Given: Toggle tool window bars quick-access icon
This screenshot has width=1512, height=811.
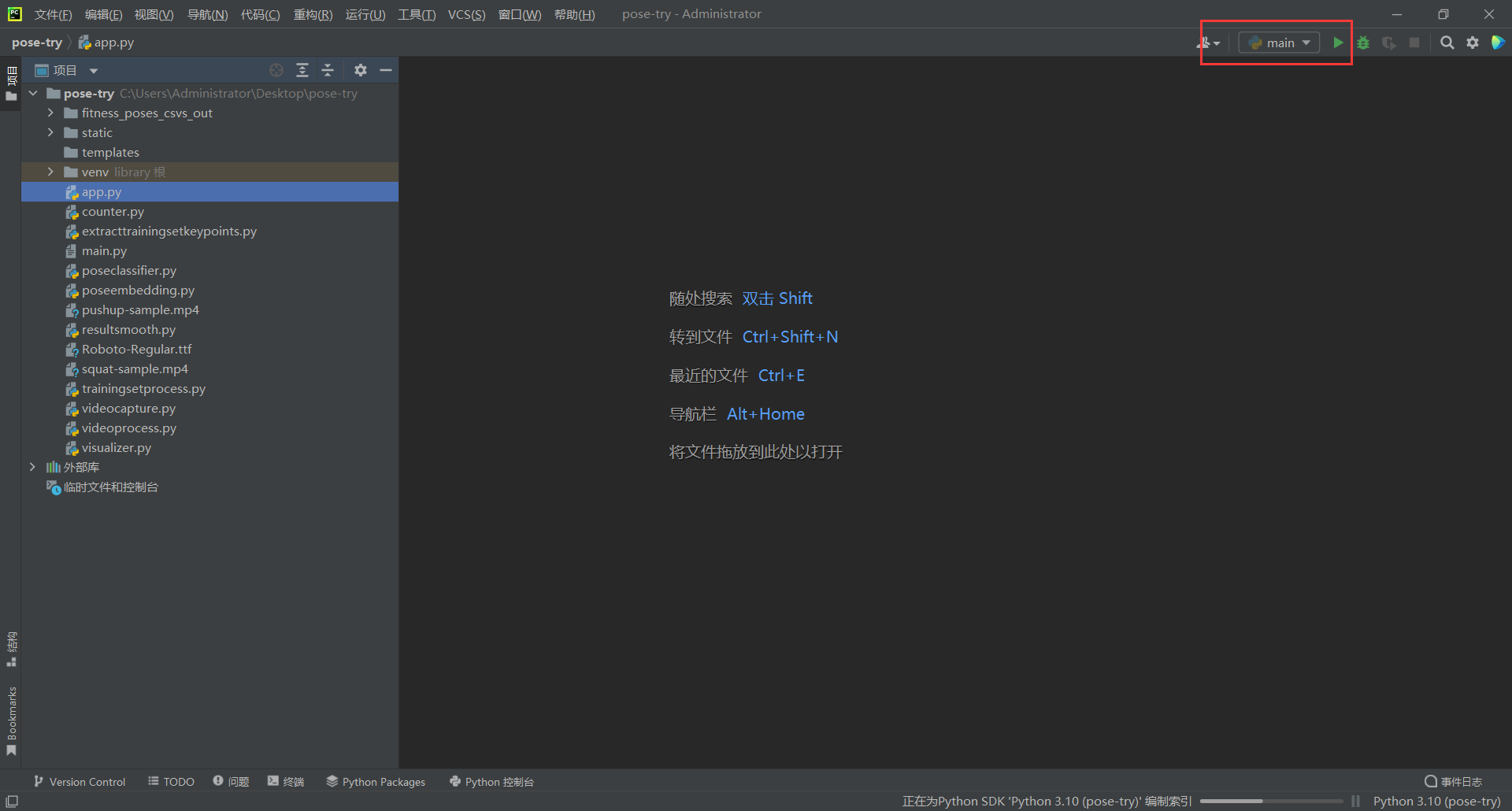Looking at the screenshot, I should (x=12, y=801).
